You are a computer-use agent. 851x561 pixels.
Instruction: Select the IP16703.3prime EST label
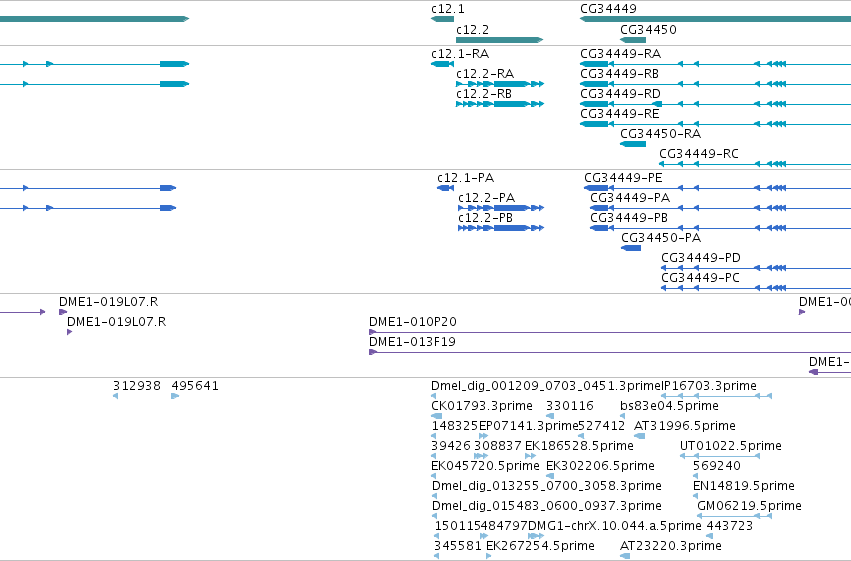click(x=708, y=386)
